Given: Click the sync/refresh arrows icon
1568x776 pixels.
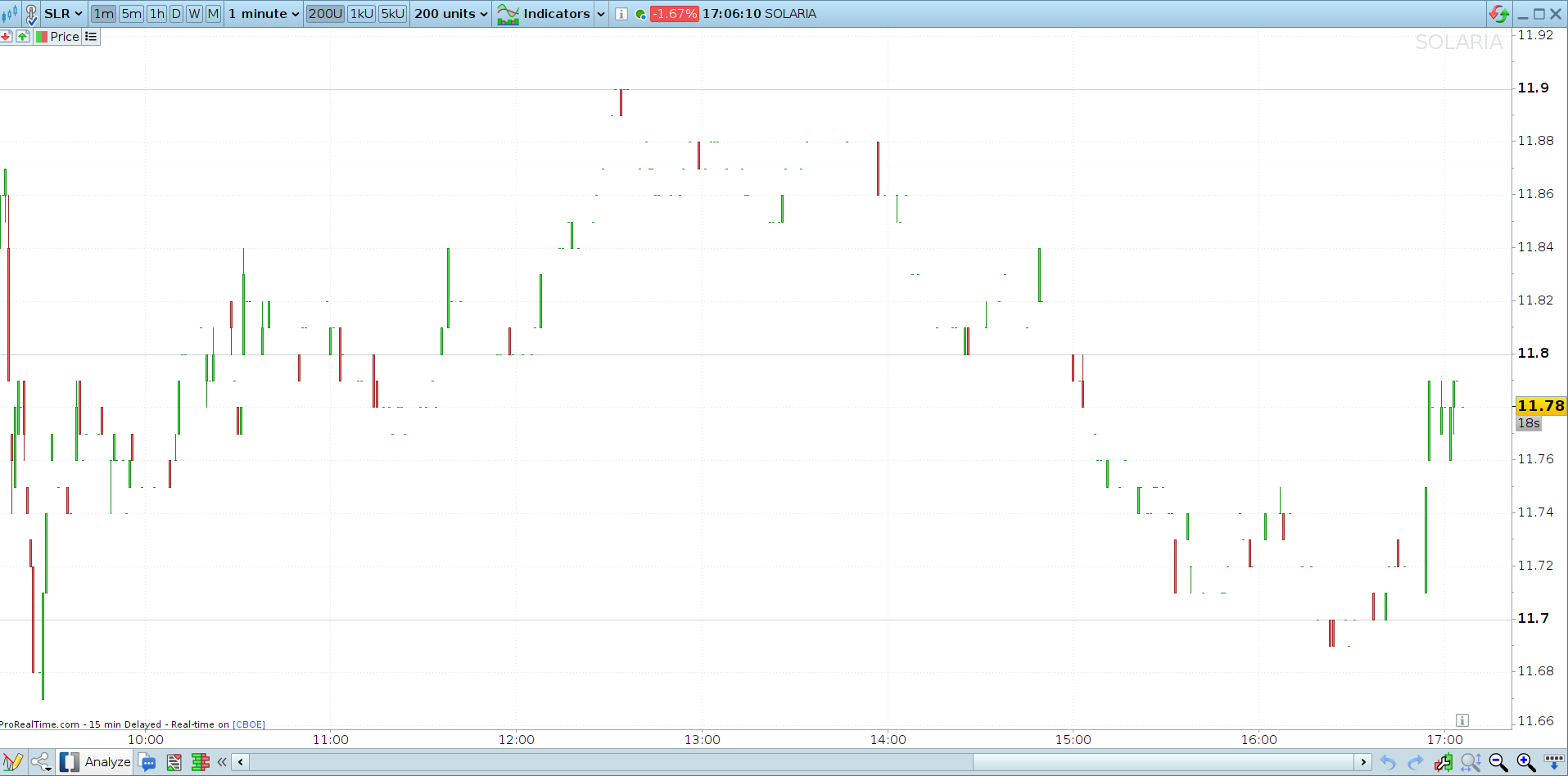Looking at the screenshot, I should coord(1499,14).
